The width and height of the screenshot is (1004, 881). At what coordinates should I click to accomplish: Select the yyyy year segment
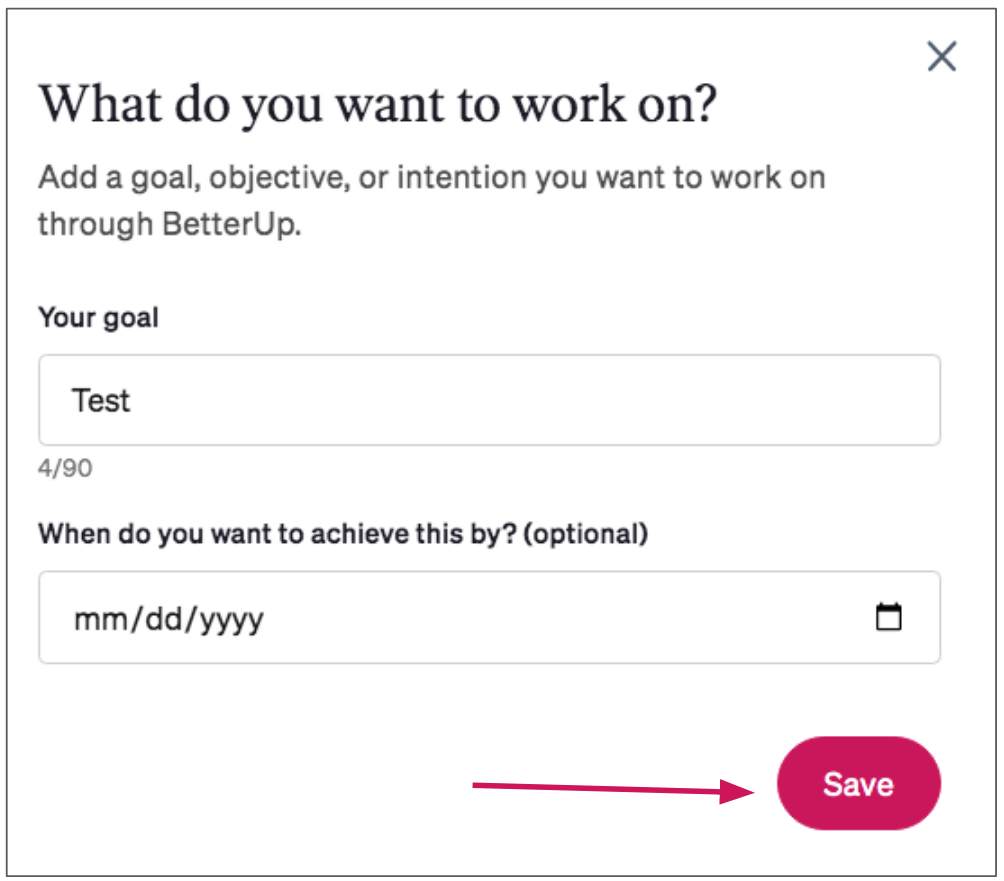(232, 621)
